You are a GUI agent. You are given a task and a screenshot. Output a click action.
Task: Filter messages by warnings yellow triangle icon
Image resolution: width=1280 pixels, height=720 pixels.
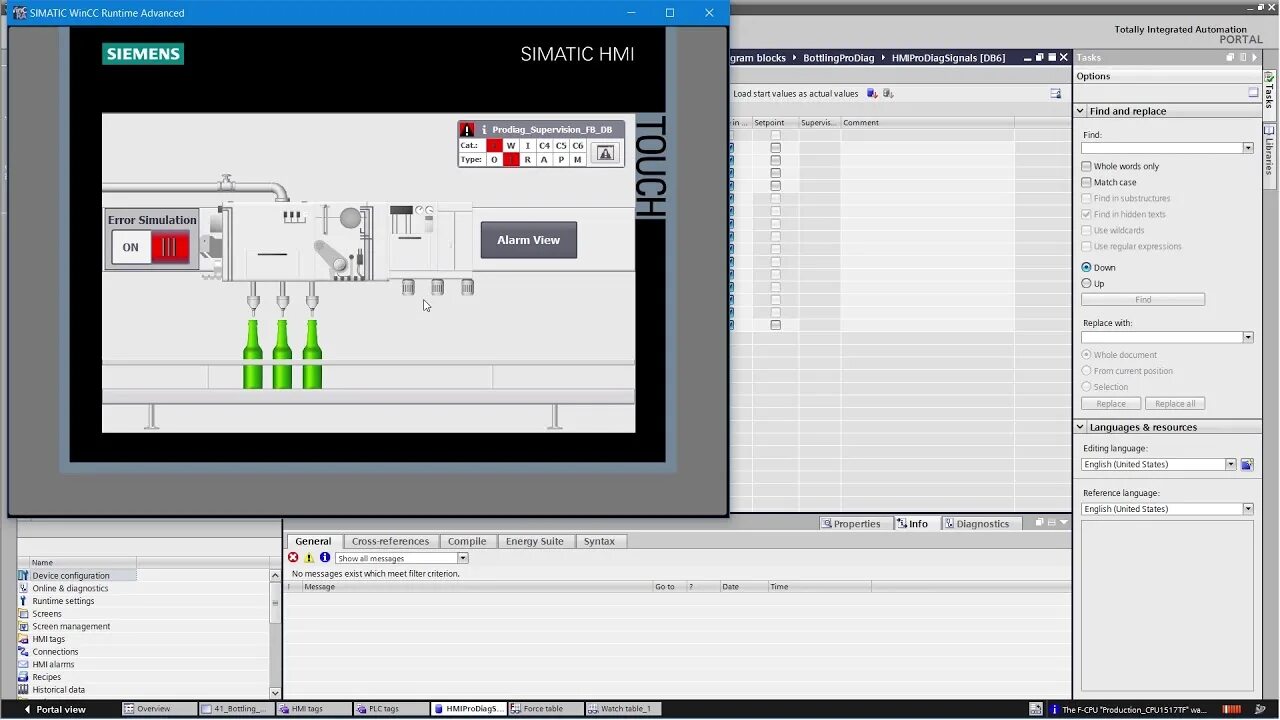point(309,558)
